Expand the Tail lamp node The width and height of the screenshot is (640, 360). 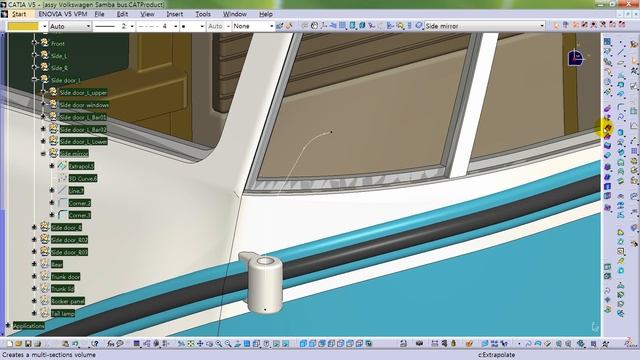tap(34, 313)
